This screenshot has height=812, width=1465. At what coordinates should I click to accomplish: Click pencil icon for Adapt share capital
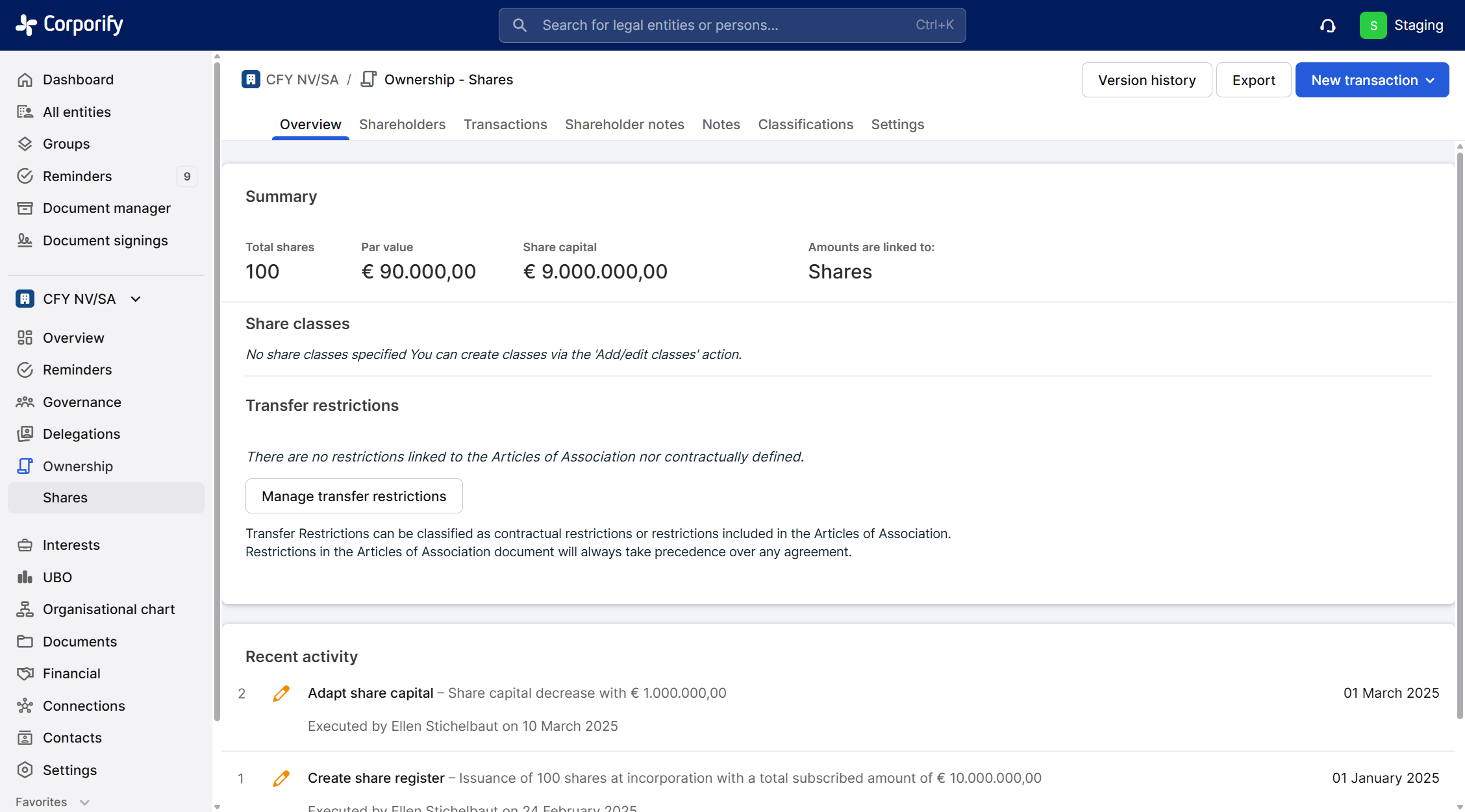point(281,693)
